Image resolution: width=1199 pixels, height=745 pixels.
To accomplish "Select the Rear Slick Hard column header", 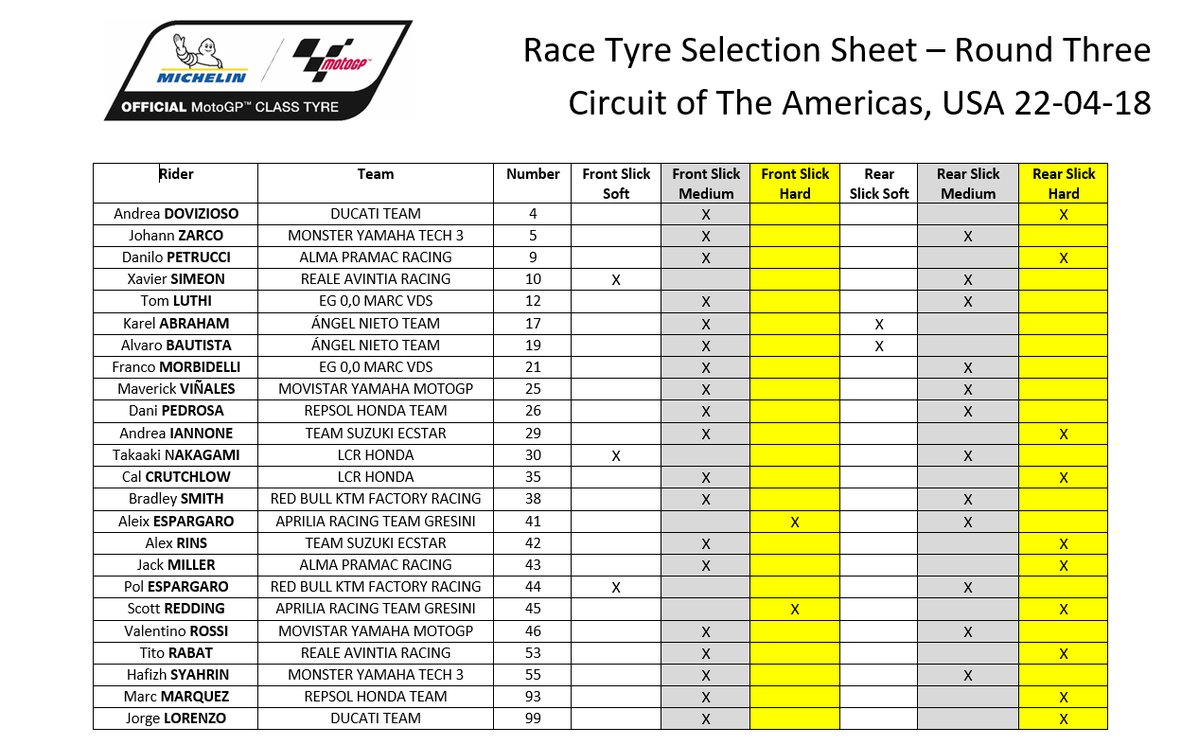I will (x=1063, y=184).
